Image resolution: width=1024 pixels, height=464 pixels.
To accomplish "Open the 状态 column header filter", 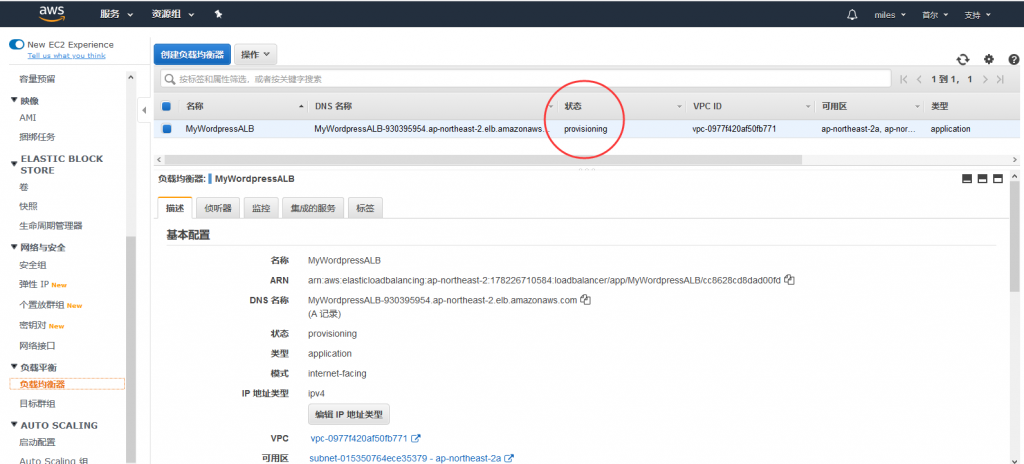I will point(679,106).
